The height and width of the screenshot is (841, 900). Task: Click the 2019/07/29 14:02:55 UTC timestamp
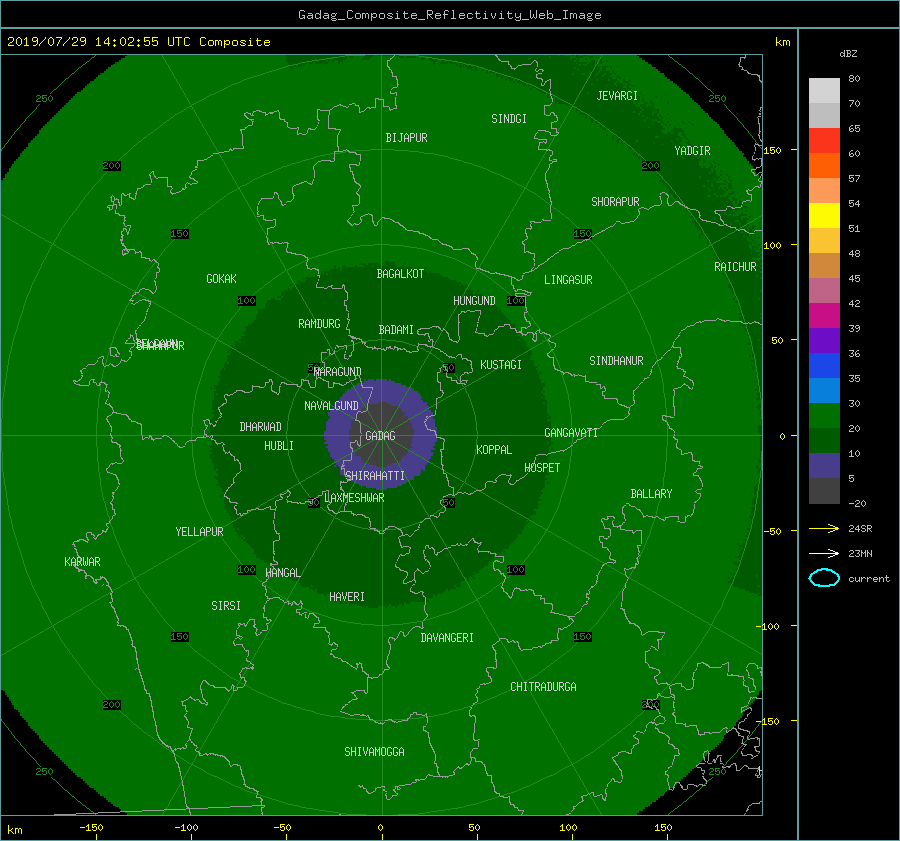(98, 42)
